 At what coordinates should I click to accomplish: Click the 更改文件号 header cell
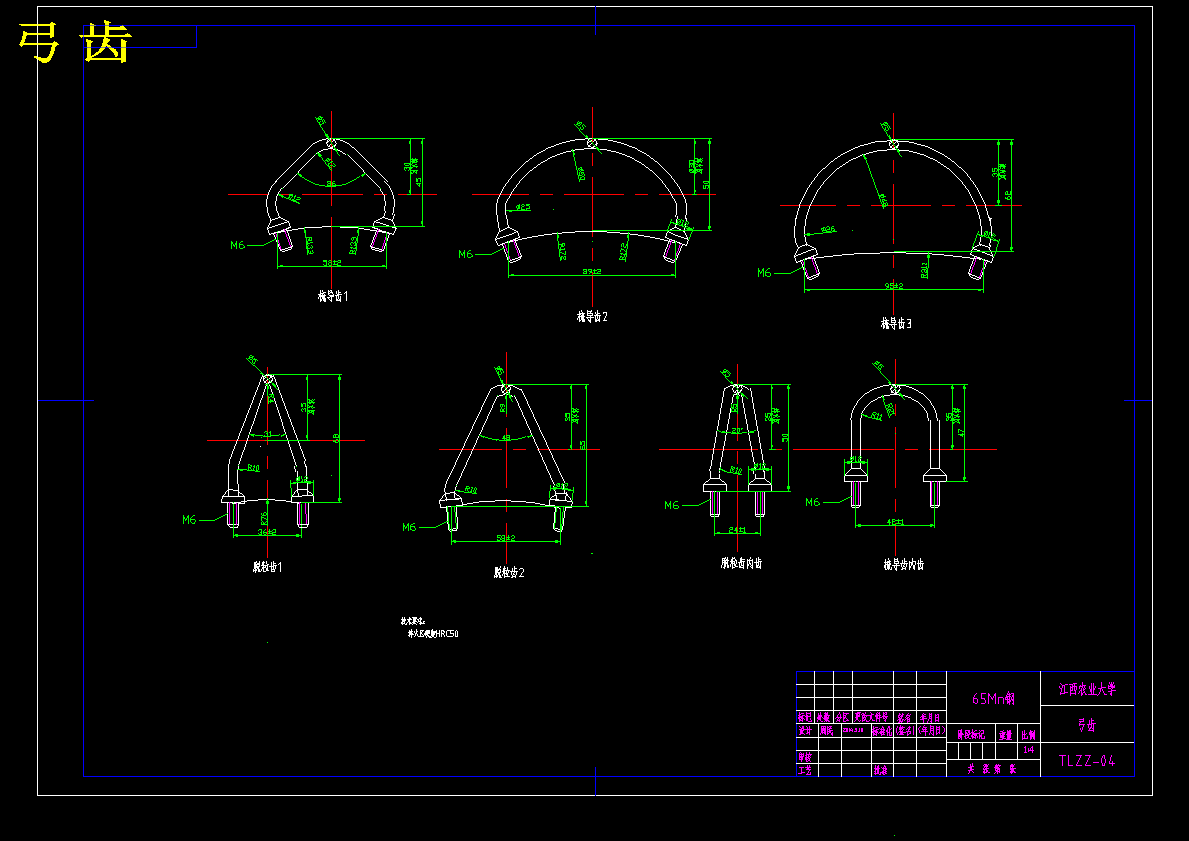pyautogui.click(x=871, y=717)
